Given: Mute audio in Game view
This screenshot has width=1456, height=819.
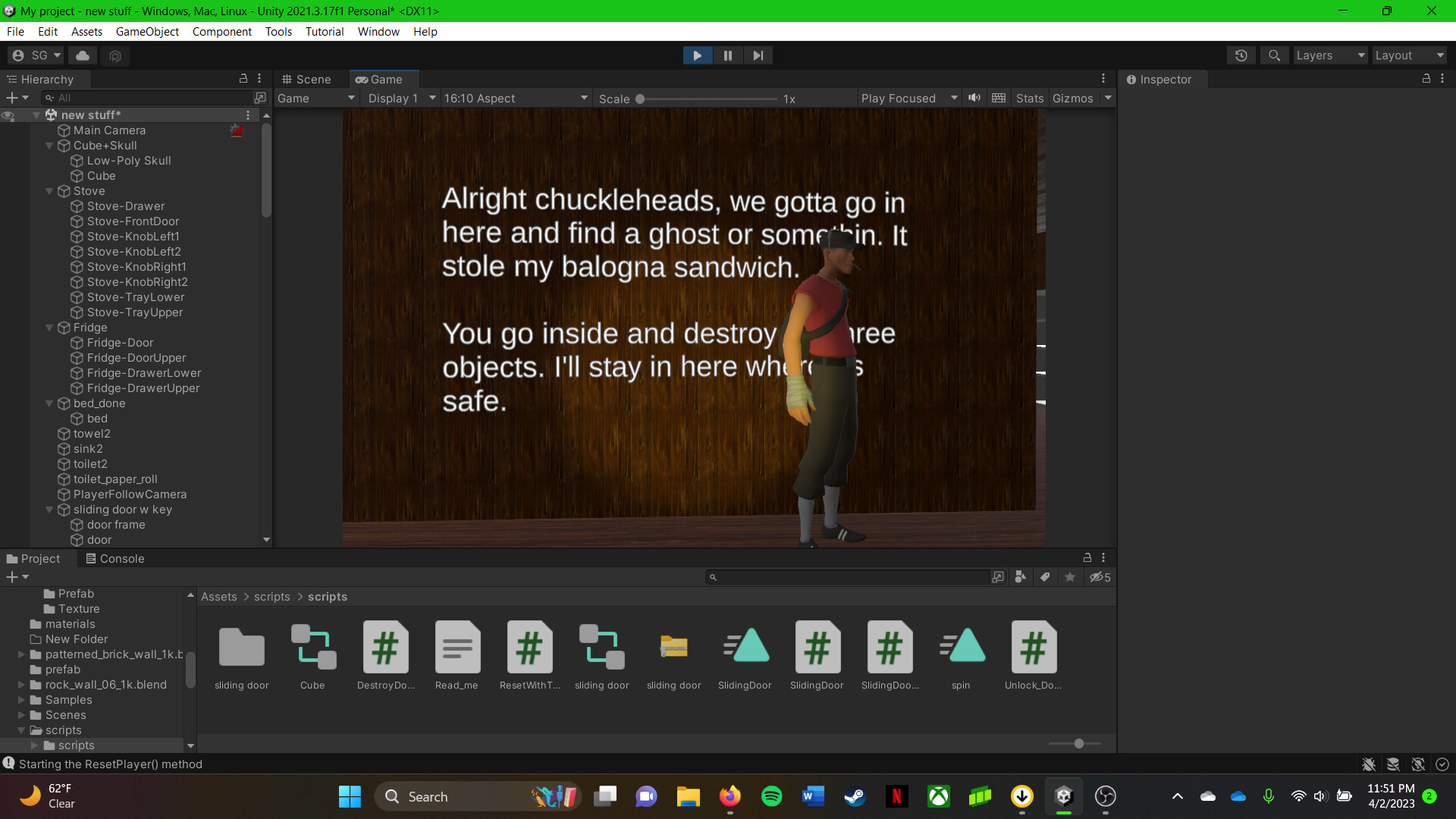Looking at the screenshot, I should pos(974,98).
